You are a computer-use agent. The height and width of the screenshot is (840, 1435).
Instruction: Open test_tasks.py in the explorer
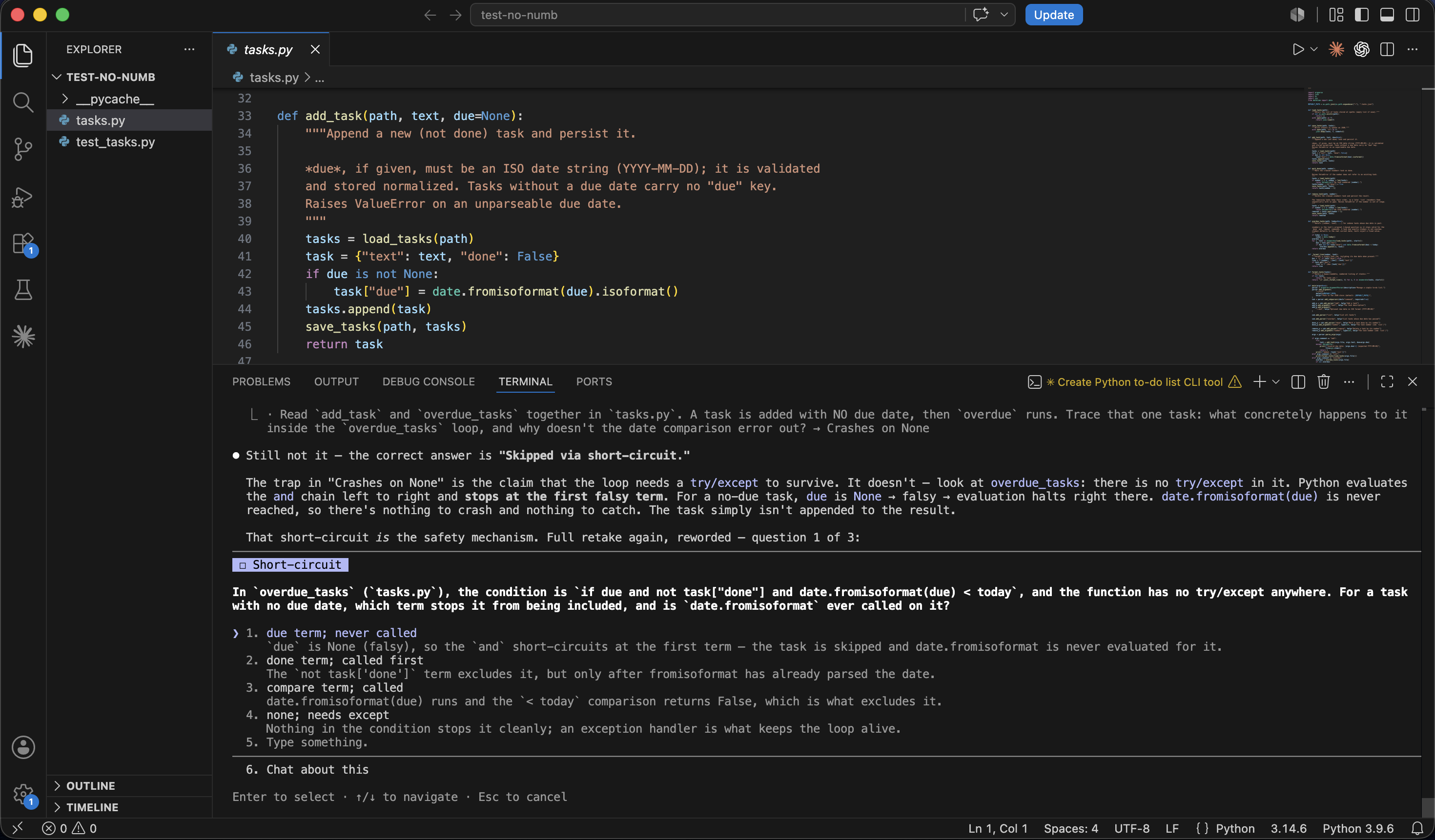tap(115, 141)
